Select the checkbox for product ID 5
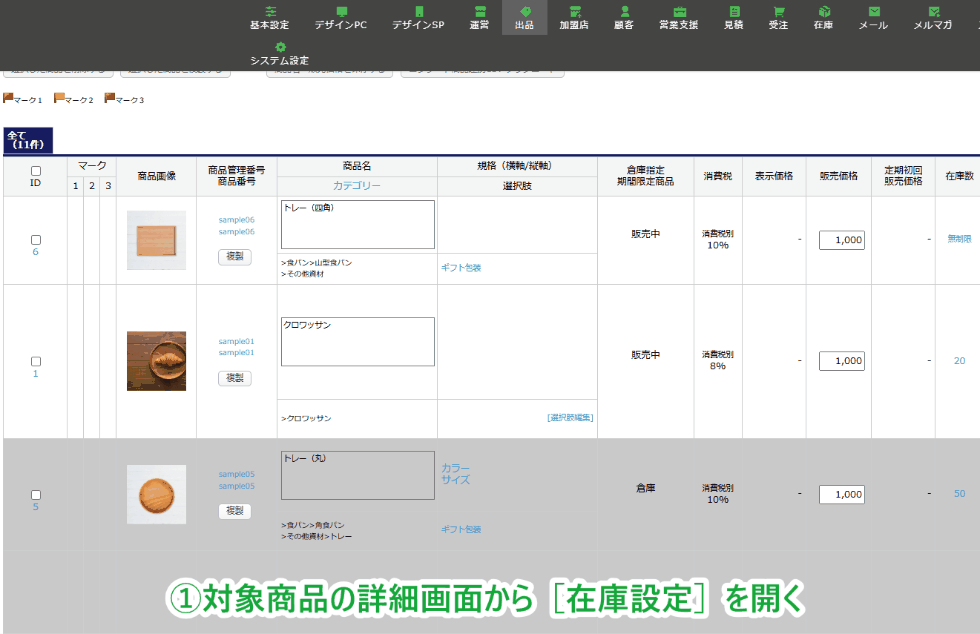 click(x=36, y=495)
